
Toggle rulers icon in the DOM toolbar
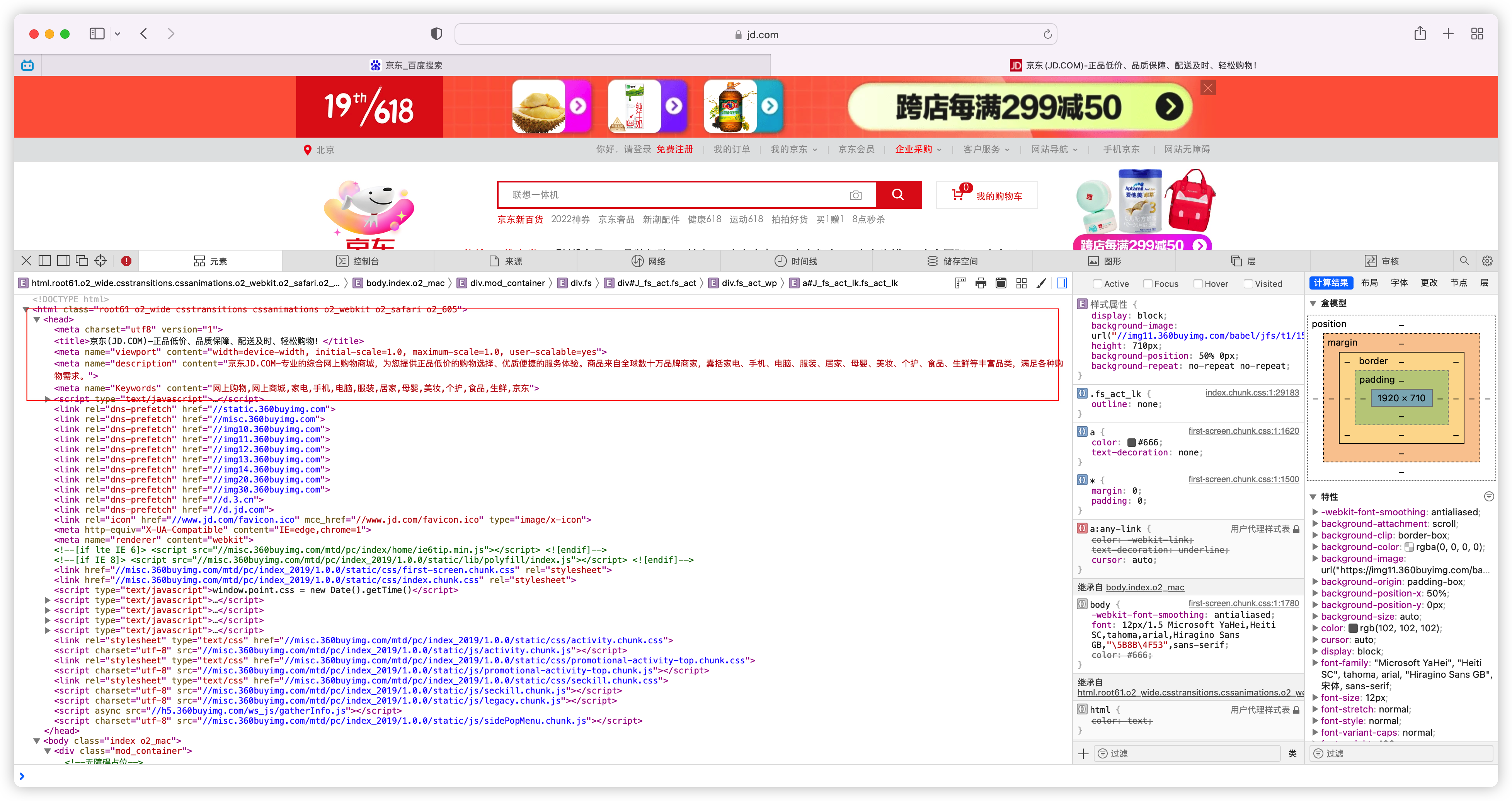(x=960, y=283)
